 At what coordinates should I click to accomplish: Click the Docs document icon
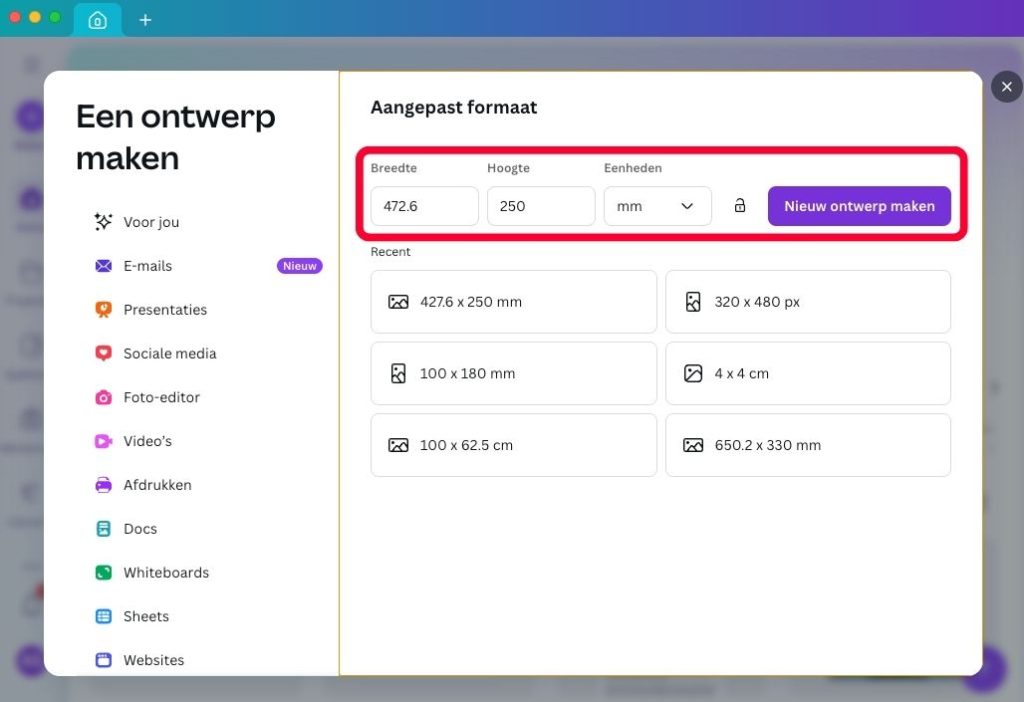(x=103, y=528)
